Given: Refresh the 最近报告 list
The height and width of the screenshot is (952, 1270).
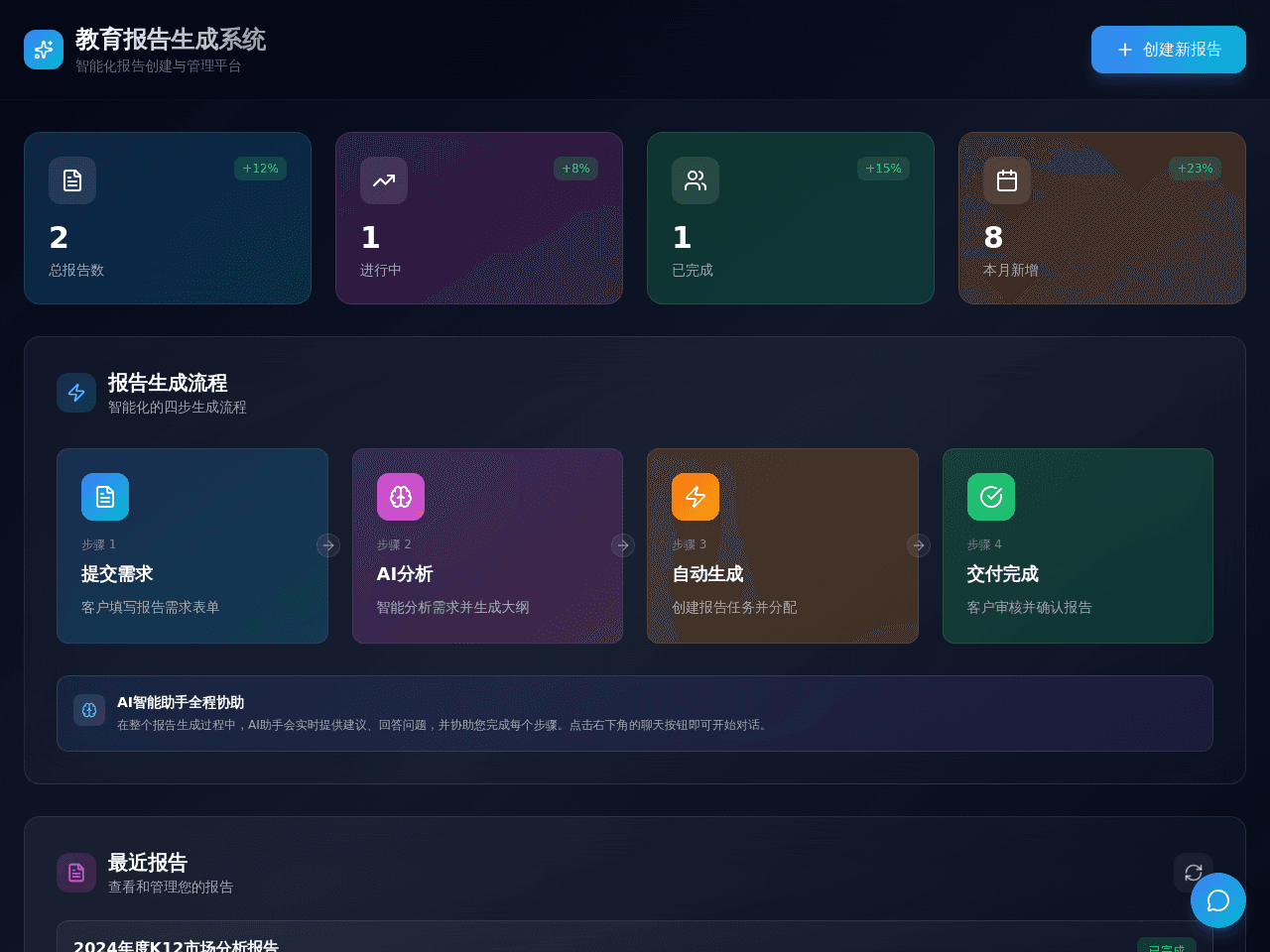Looking at the screenshot, I should (x=1194, y=873).
